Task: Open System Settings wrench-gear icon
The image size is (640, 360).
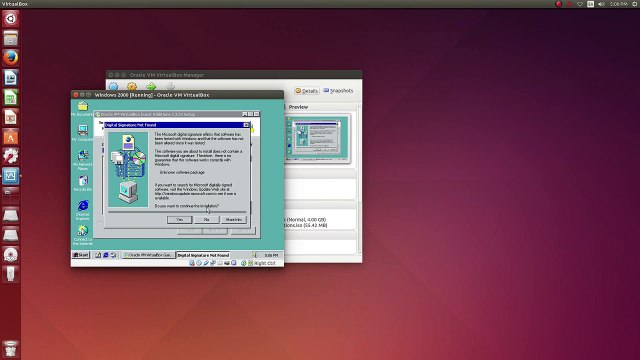Action: click(x=11, y=156)
